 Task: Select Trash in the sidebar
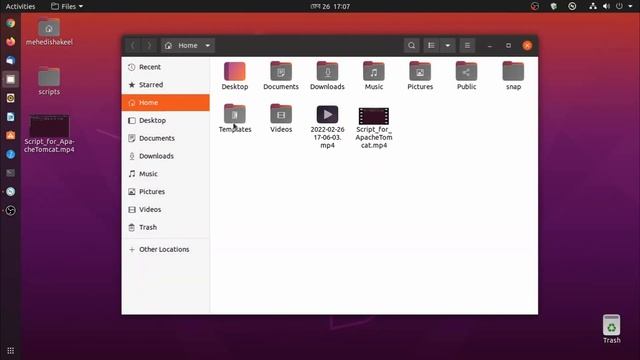pyautogui.click(x=166, y=227)
